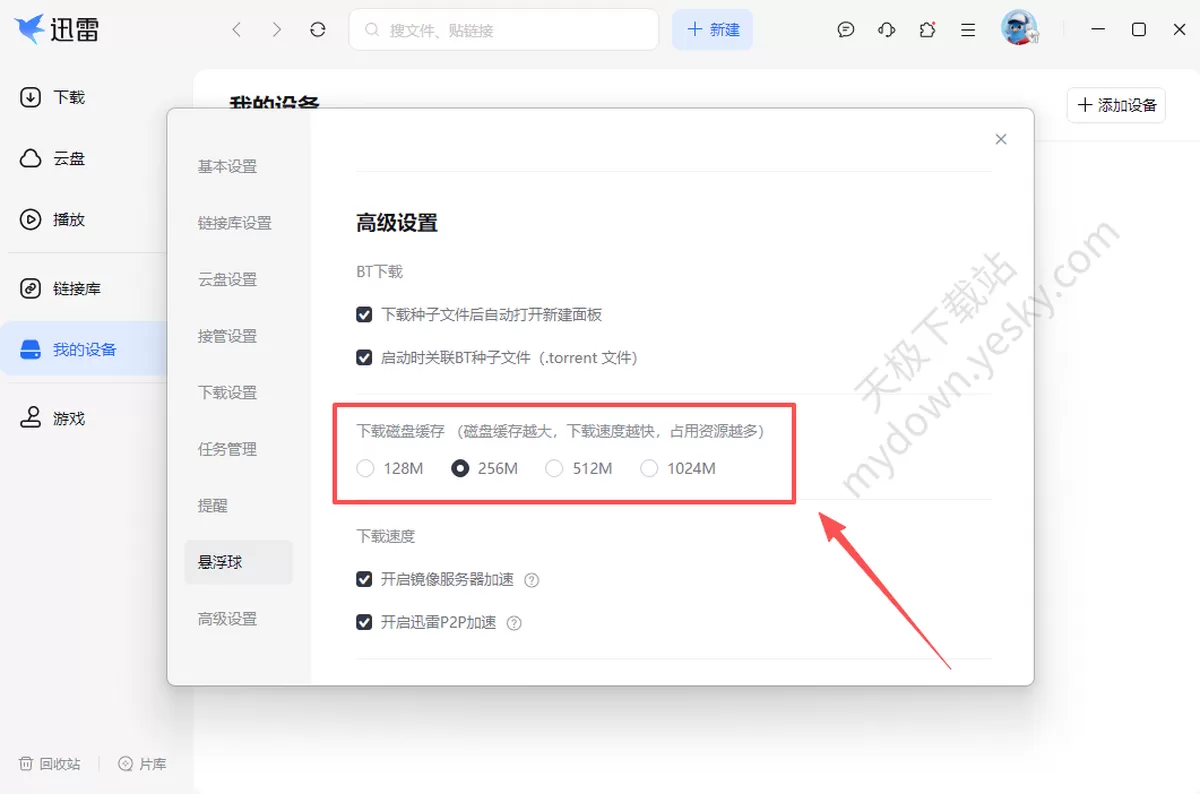Image resolution: width=1200 pixels, height=794 pixels.
Task: Open 链接库 in the sidebar
Action: [x=62, y=288]
